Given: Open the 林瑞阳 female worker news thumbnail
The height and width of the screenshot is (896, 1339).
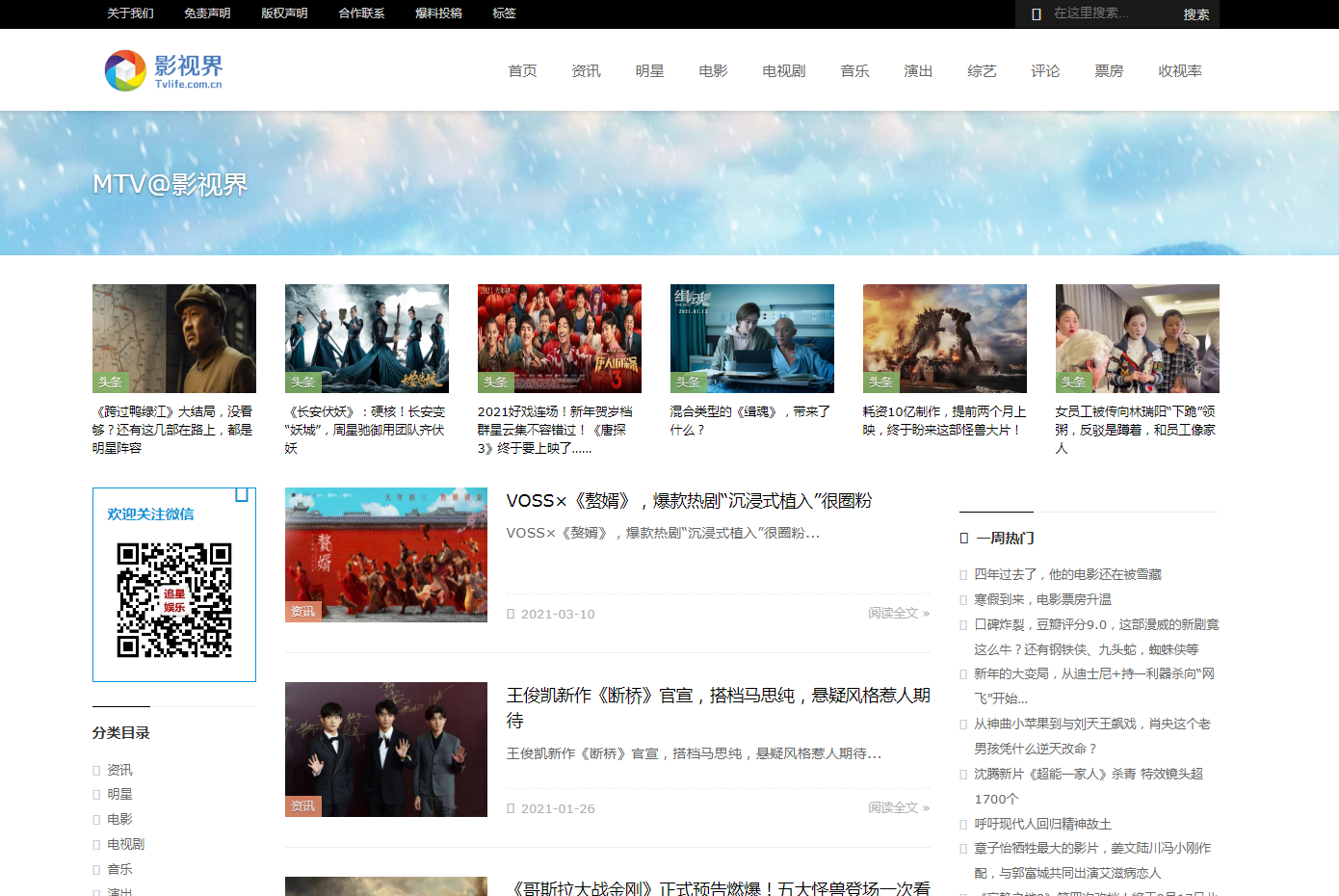Looking at the screenshot, I should point(1138,338).
